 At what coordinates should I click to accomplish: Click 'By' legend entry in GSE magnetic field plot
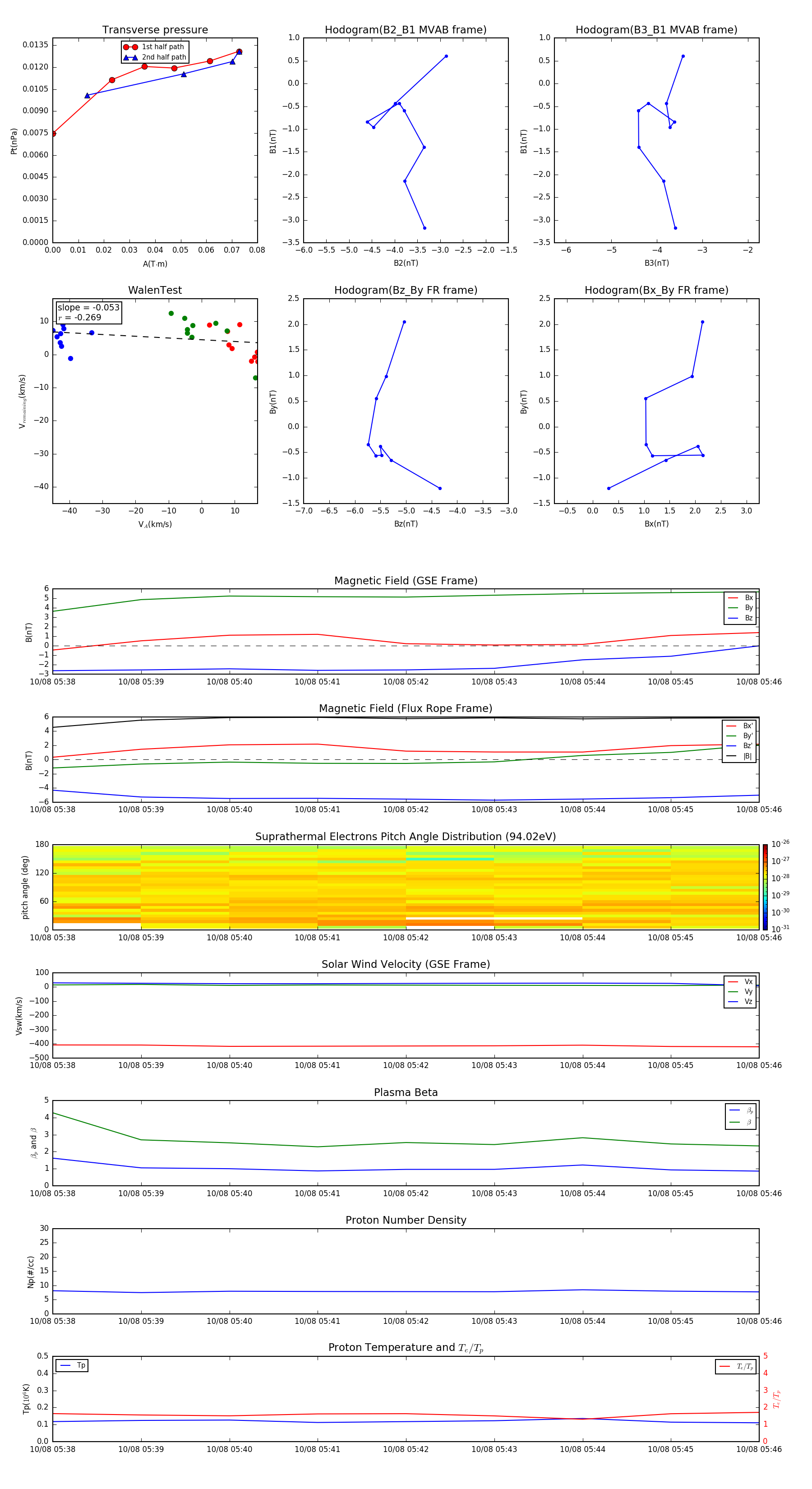coord(740,607)
